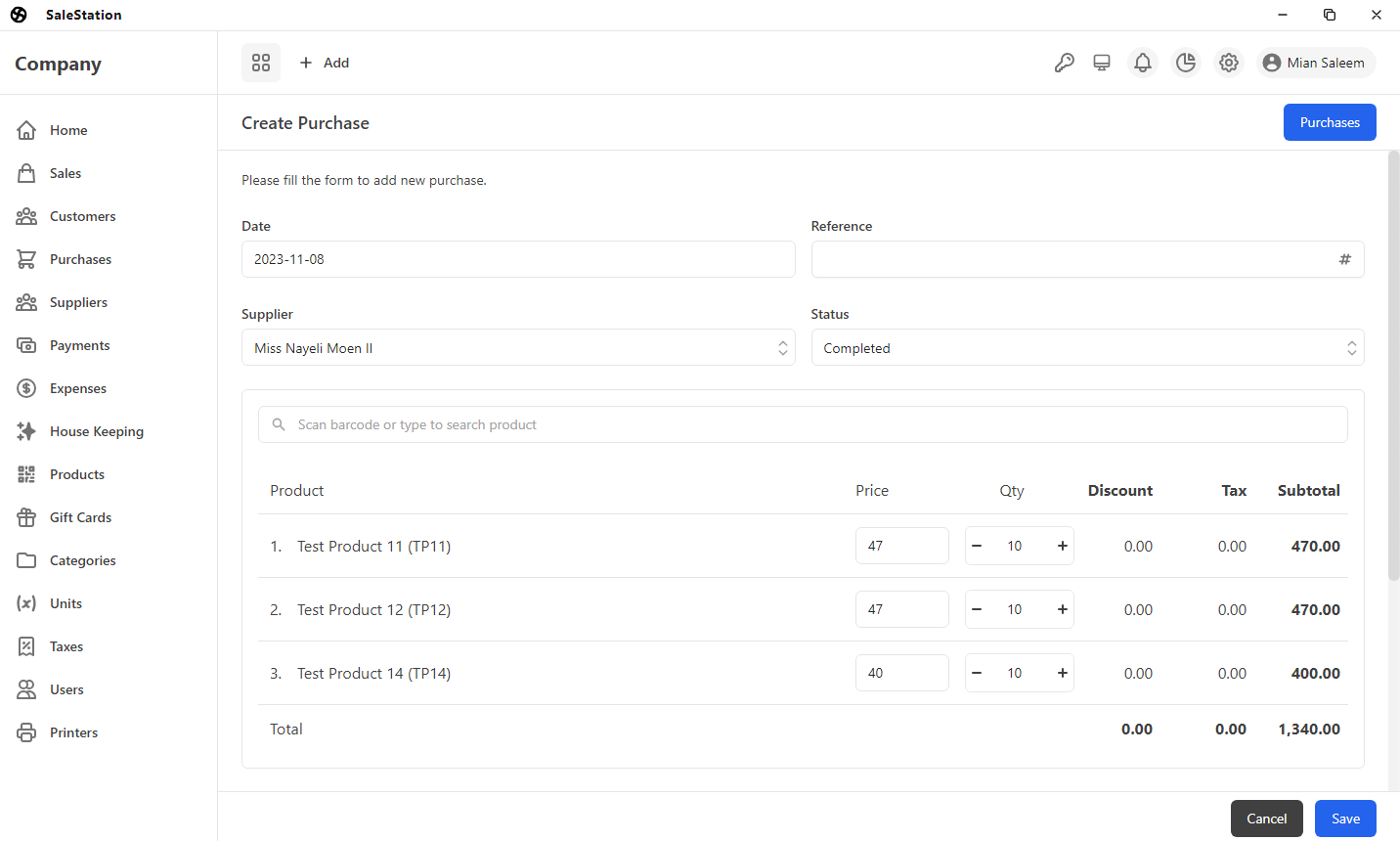Expand the Reference field hash selector
The width and height of the screenshot is (1400, 841).
(1344, 259)
